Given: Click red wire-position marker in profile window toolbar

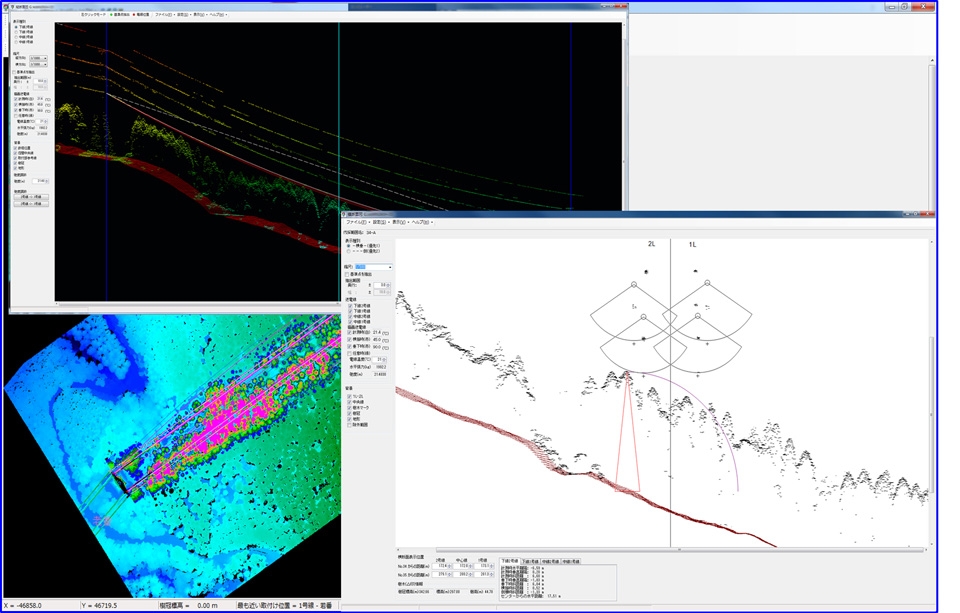Looking at the screenshot, I should coord(133,15).
